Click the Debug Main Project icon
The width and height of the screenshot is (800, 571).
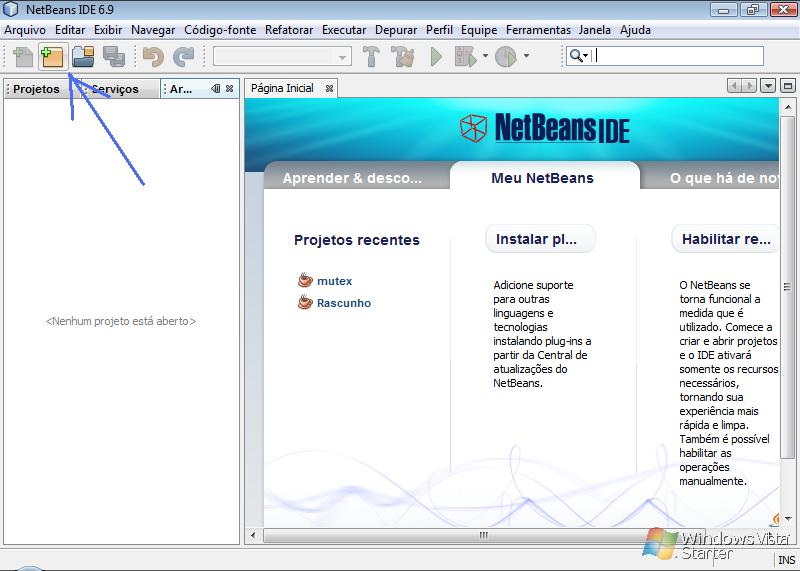466,57
